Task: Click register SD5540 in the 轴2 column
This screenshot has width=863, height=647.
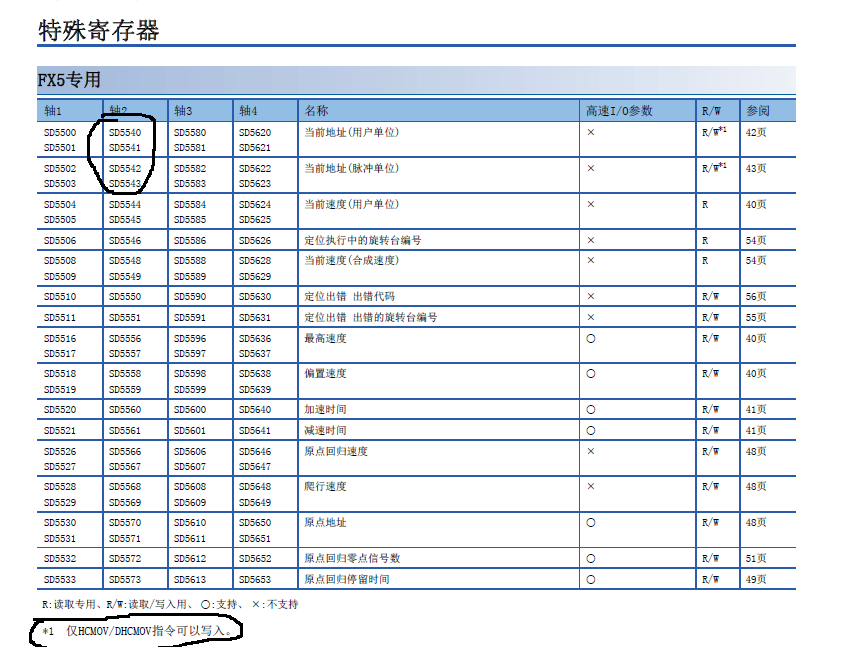Action: 125,132
